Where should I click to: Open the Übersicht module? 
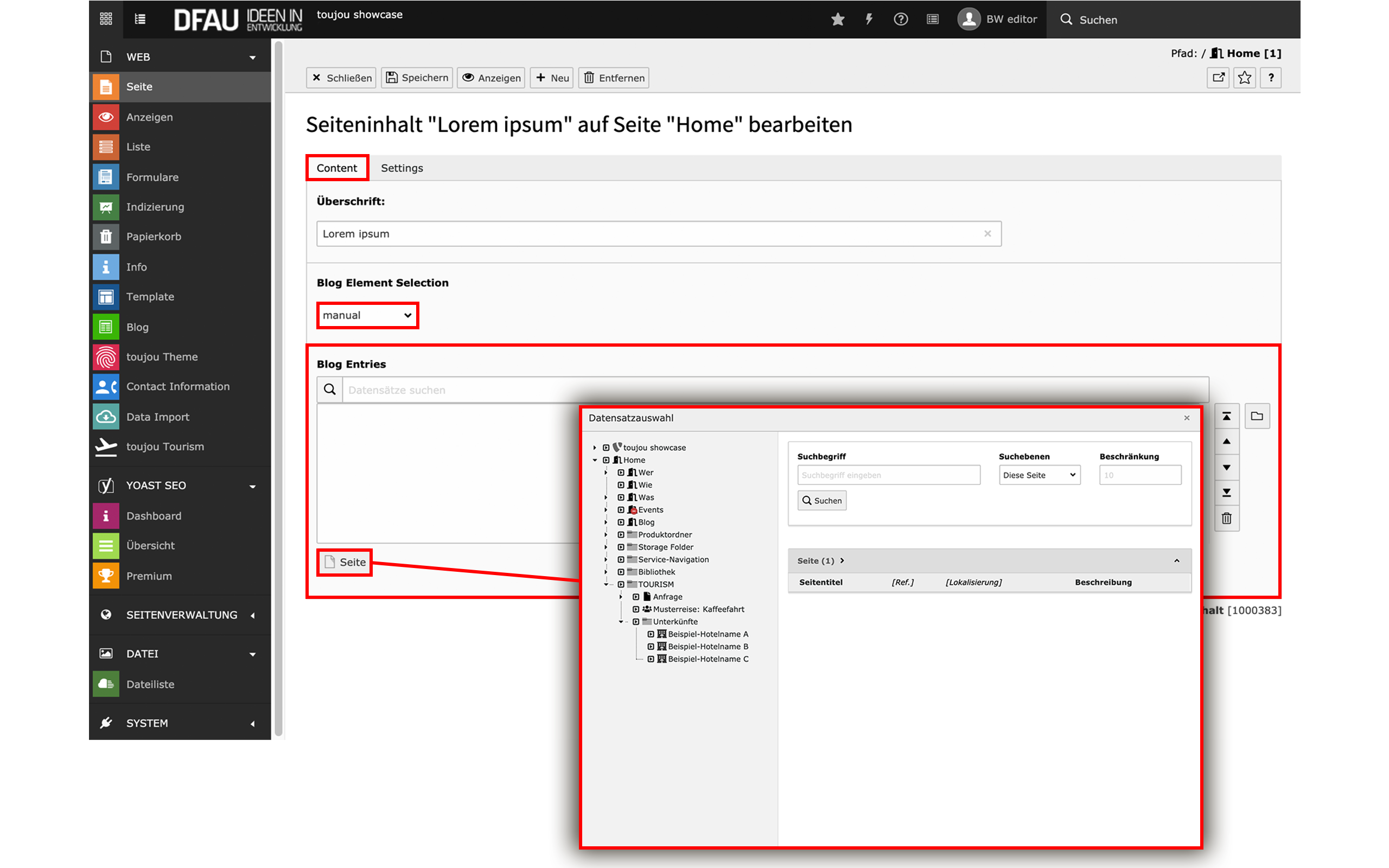pyautogui.click(x=180, y=545)
